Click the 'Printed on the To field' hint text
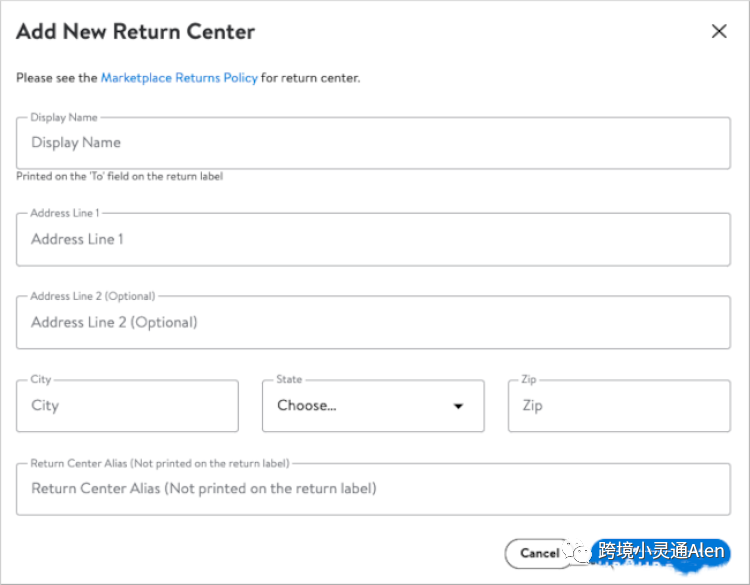Image resolution: width=750 pixels, height=585 pixels. [x=119, y=177]
